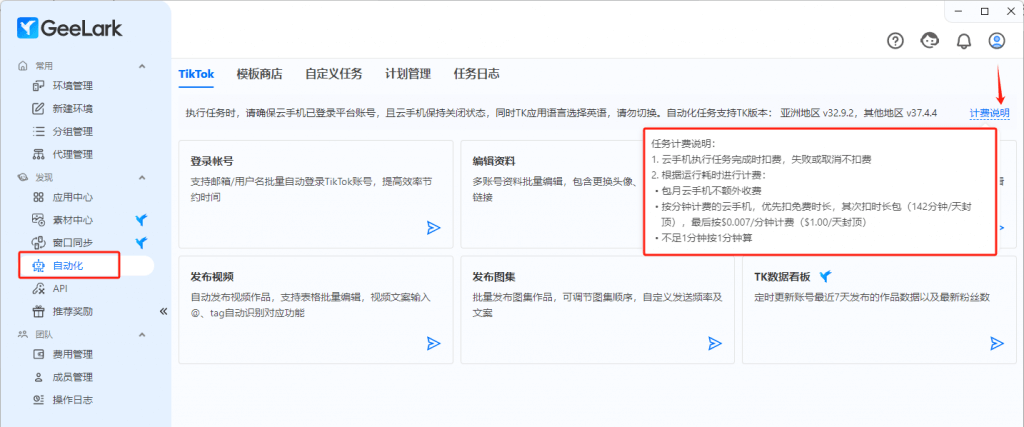Collapse the 团队 sidebar section
Viewport: 1024px width, 427px height.
[142, 335]
